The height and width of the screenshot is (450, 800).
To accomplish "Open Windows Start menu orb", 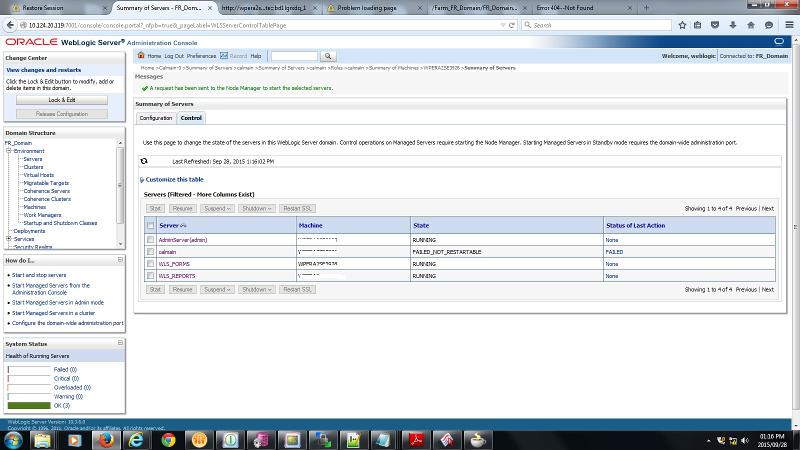I will point(13,440).
